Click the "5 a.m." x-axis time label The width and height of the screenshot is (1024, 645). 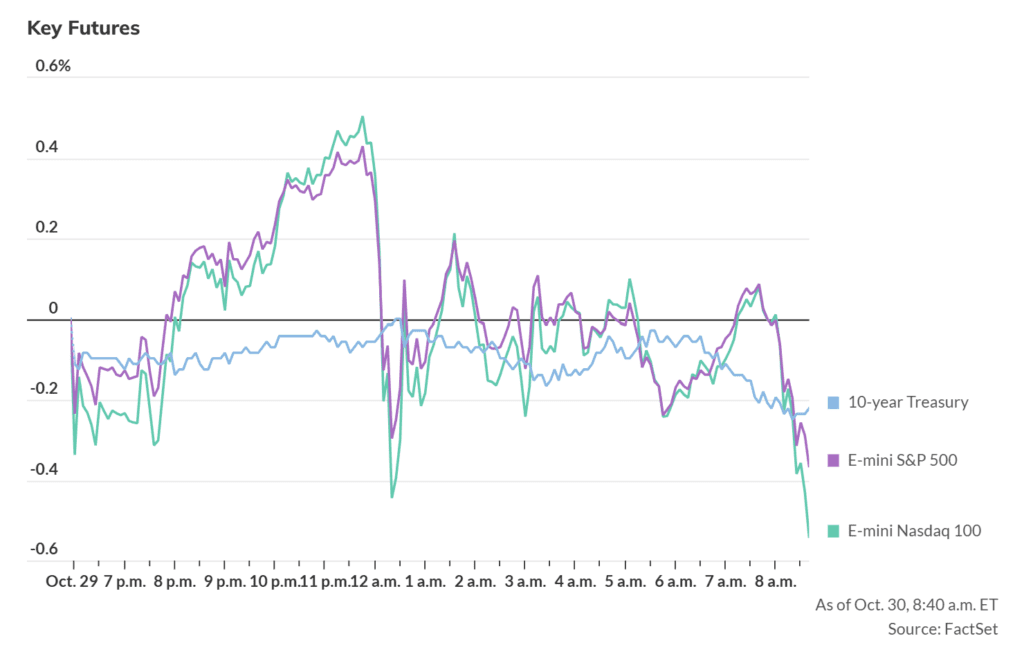(x=626, y=582)
